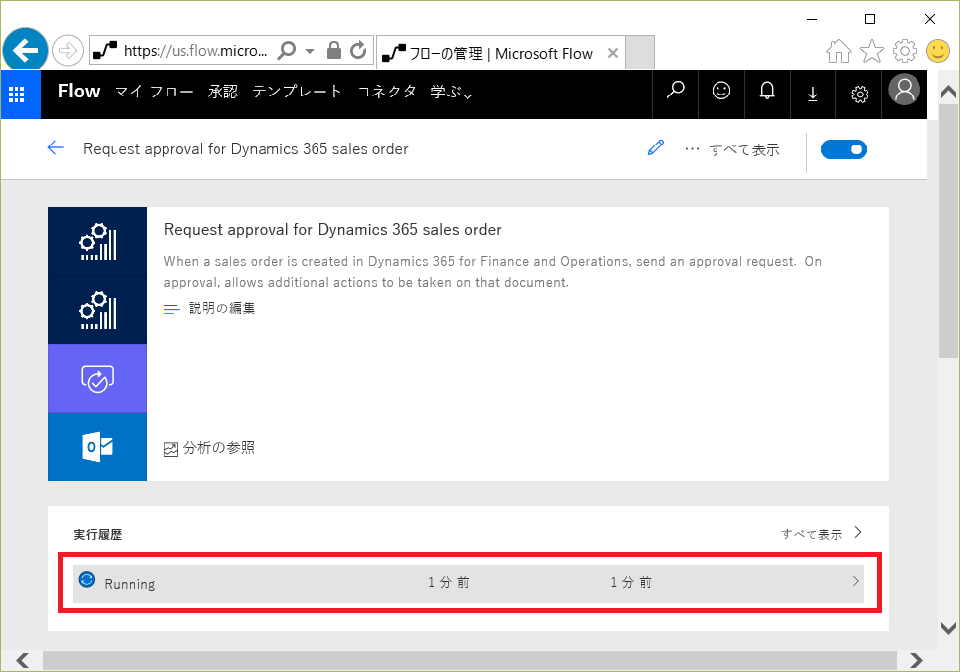Click the address bar search magnifier icon

pos(287,50)
